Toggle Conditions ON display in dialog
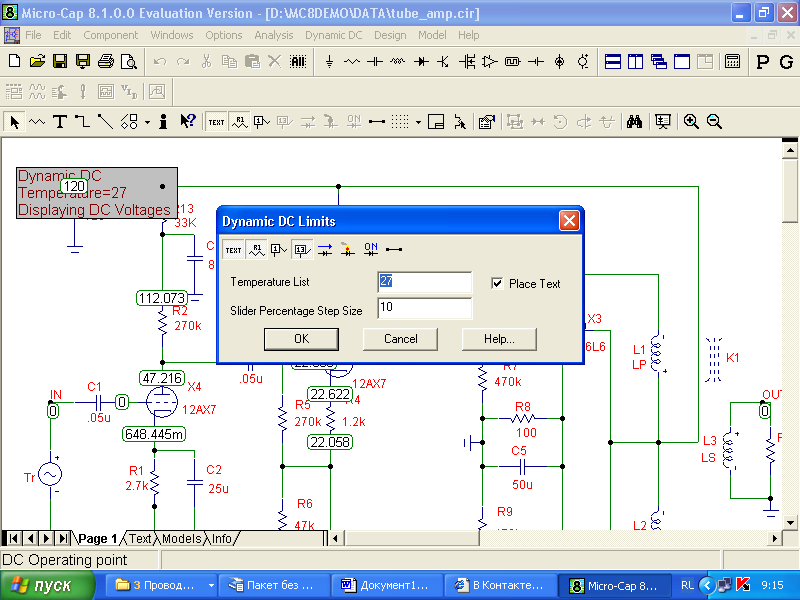 pos(371,249)
